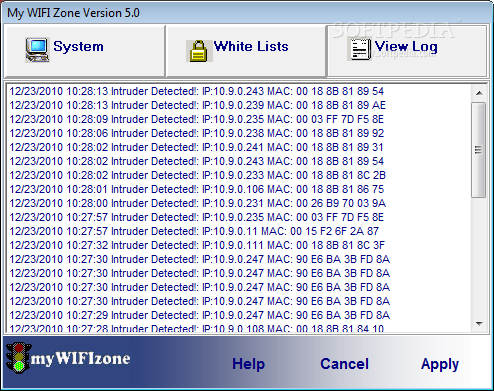Select log entry with IP 10.9.0.238
This screenshot has height=391, width=494.
[x=197, y=133]
